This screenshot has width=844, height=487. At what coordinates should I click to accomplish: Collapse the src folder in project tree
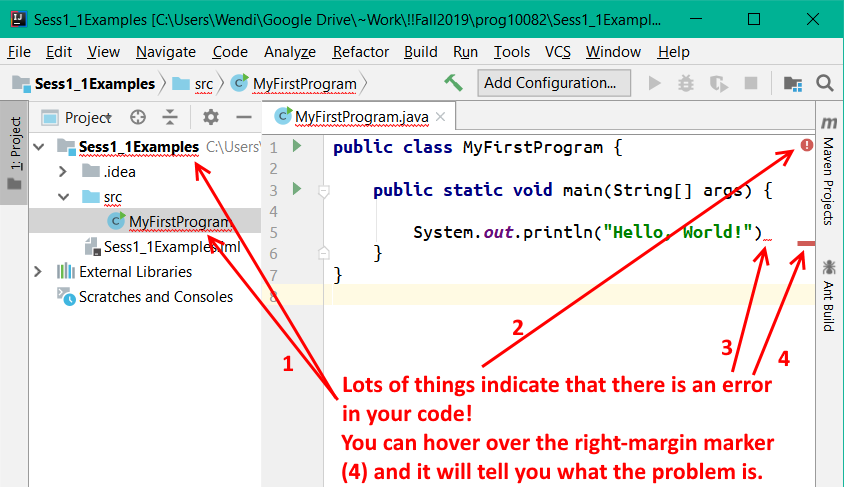point(64,197)
